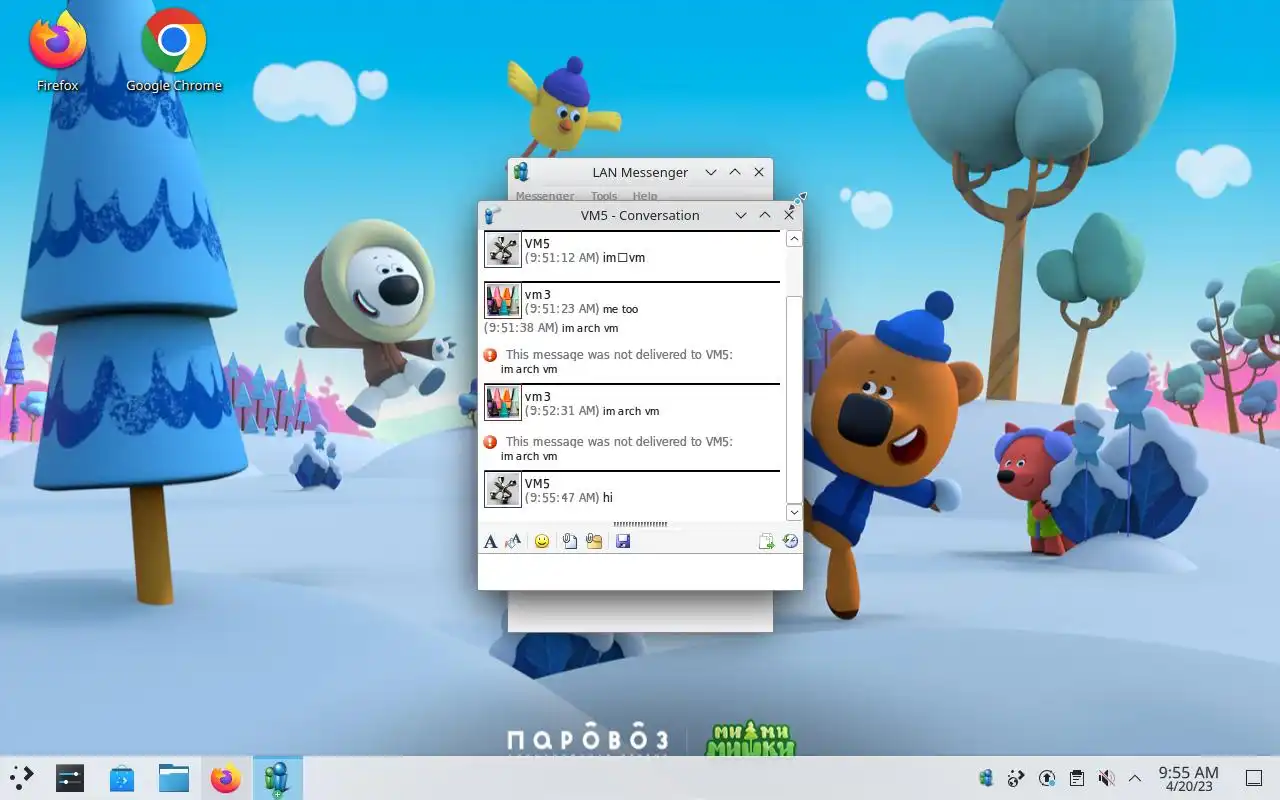The width and height of the screenshot is (1280, 800).
Task: Click the font color icon
Action: [513, 541]
